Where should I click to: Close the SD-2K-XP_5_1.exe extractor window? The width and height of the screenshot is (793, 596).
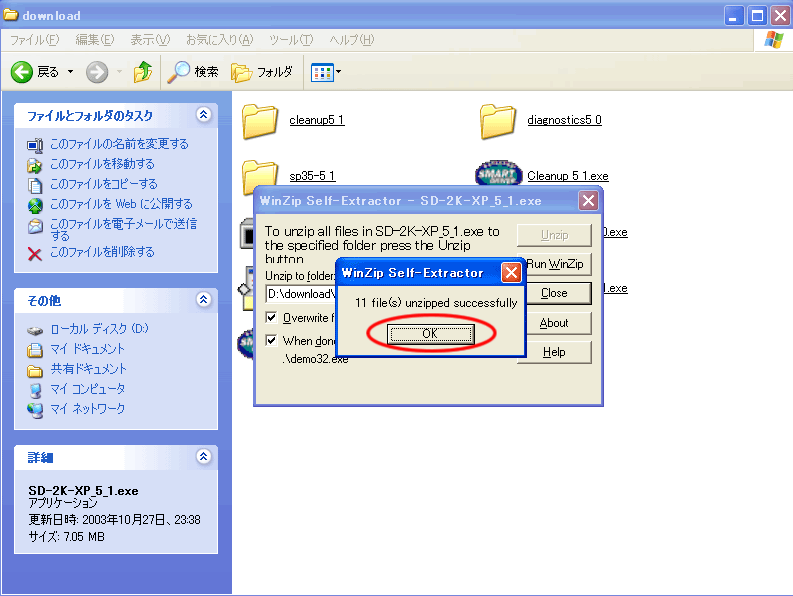tap(588, 201)
